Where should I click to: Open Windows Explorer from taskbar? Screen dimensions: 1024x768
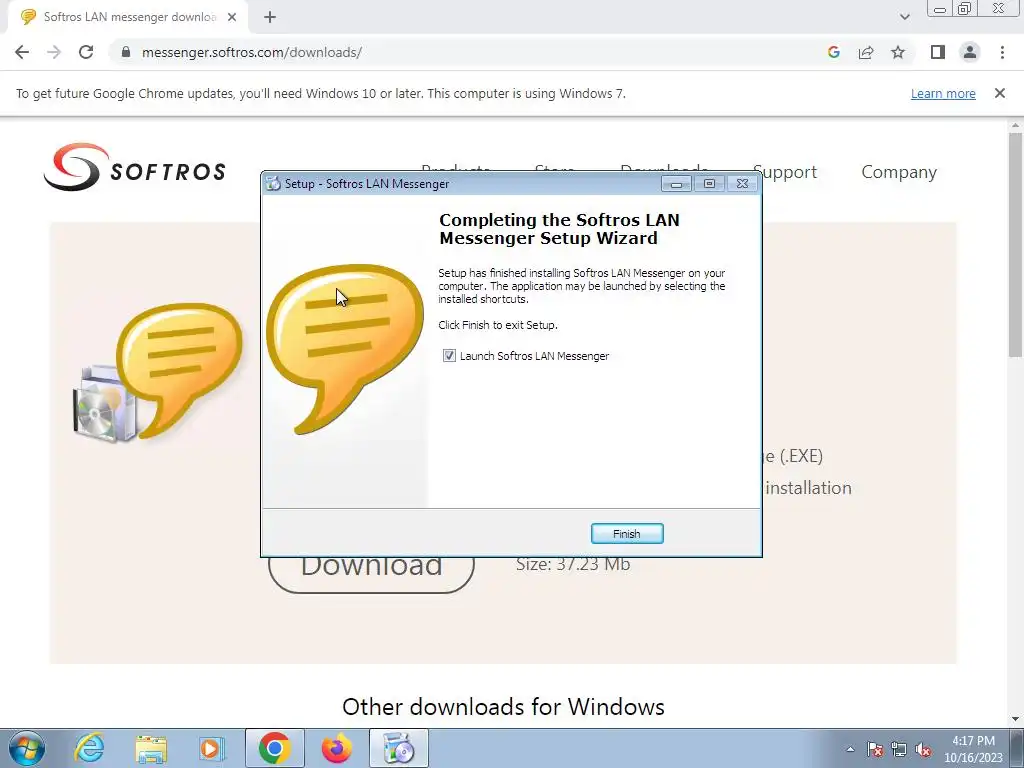point(151,748)
